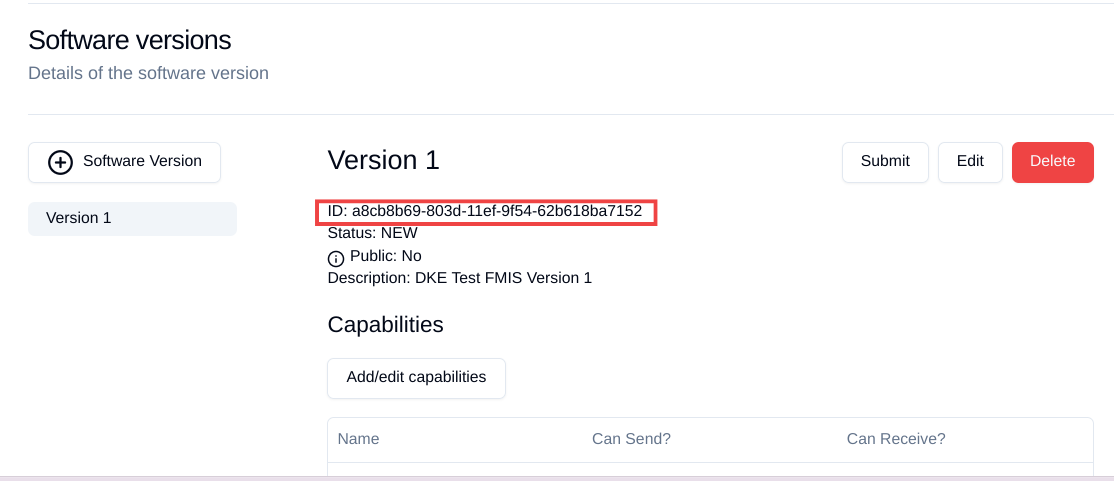This screenshot has width=1114, height=481.
Task: Select Version 1 in the sidebar list
Action: [x=132, y=218]
